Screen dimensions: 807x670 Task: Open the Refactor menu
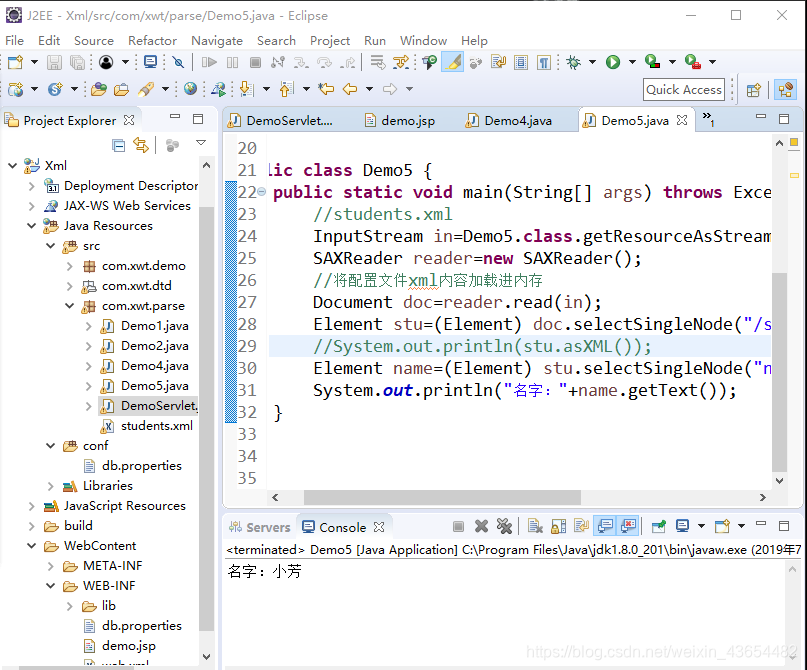click(152, 41)
